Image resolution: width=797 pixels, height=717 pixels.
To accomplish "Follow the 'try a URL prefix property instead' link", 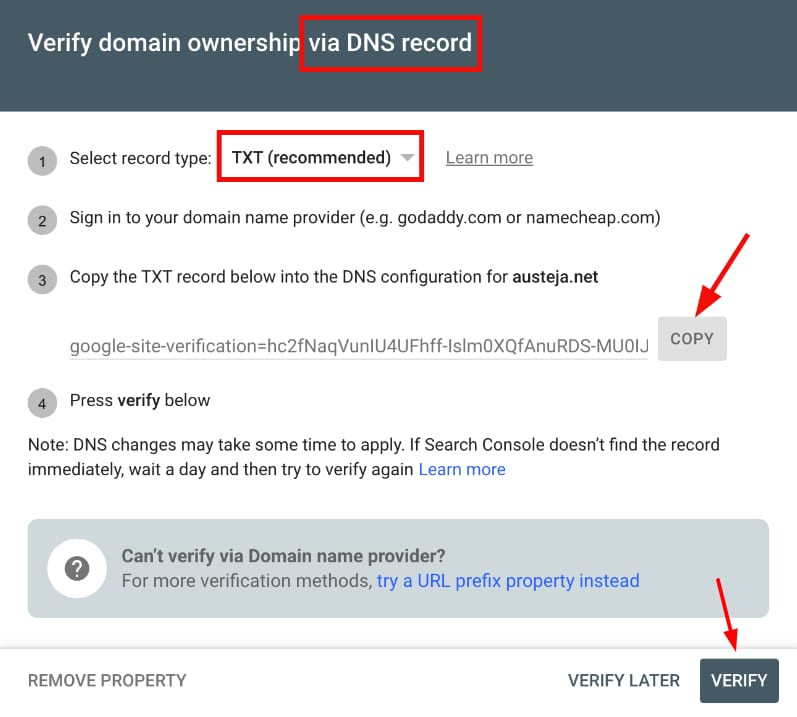I will click(x=508, y=580).
